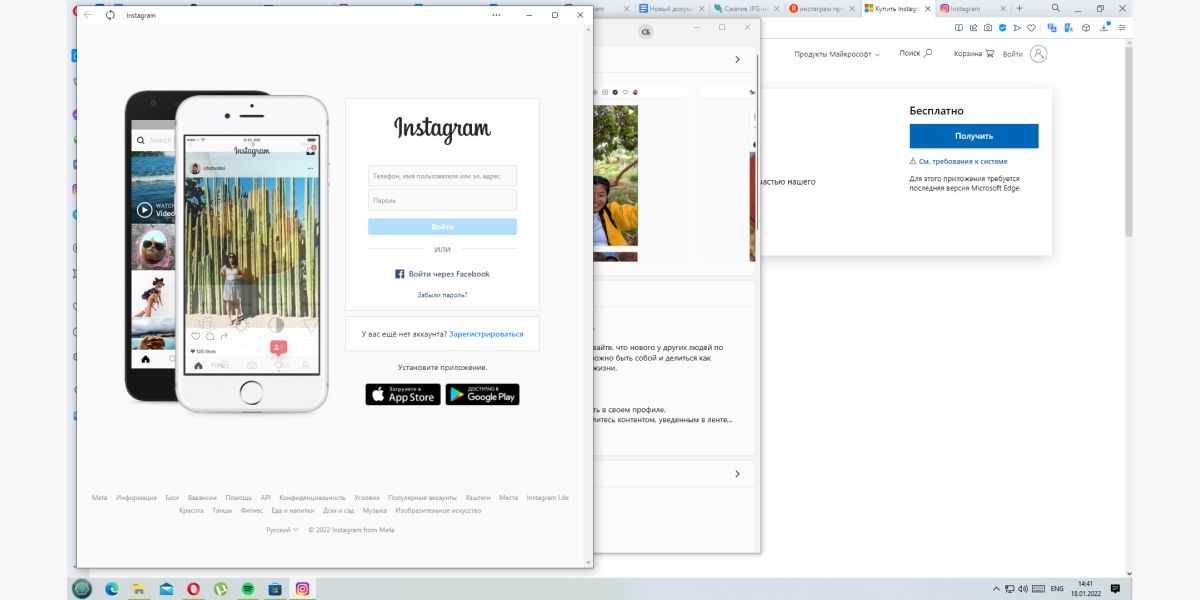Click the heart bookmark icon in Opera address bar

pos(1032,28)
